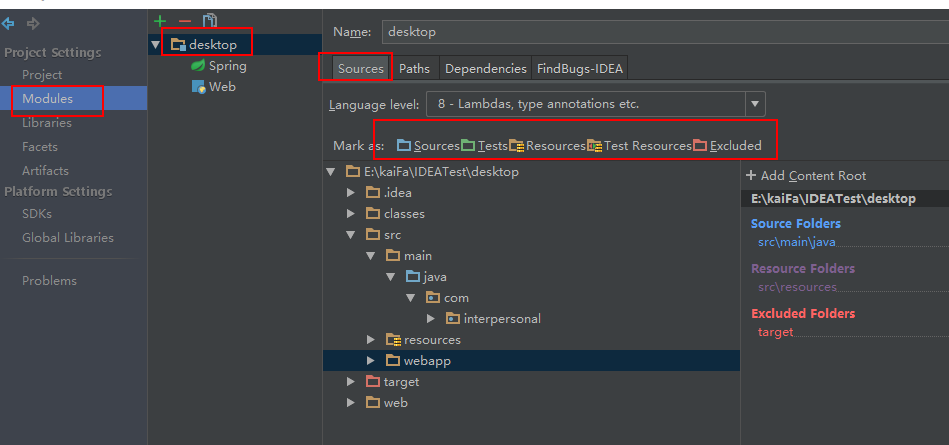949x445 pixels.
Task: Select Artifacts in the sidebar
Action: click(x=45, y=171)
